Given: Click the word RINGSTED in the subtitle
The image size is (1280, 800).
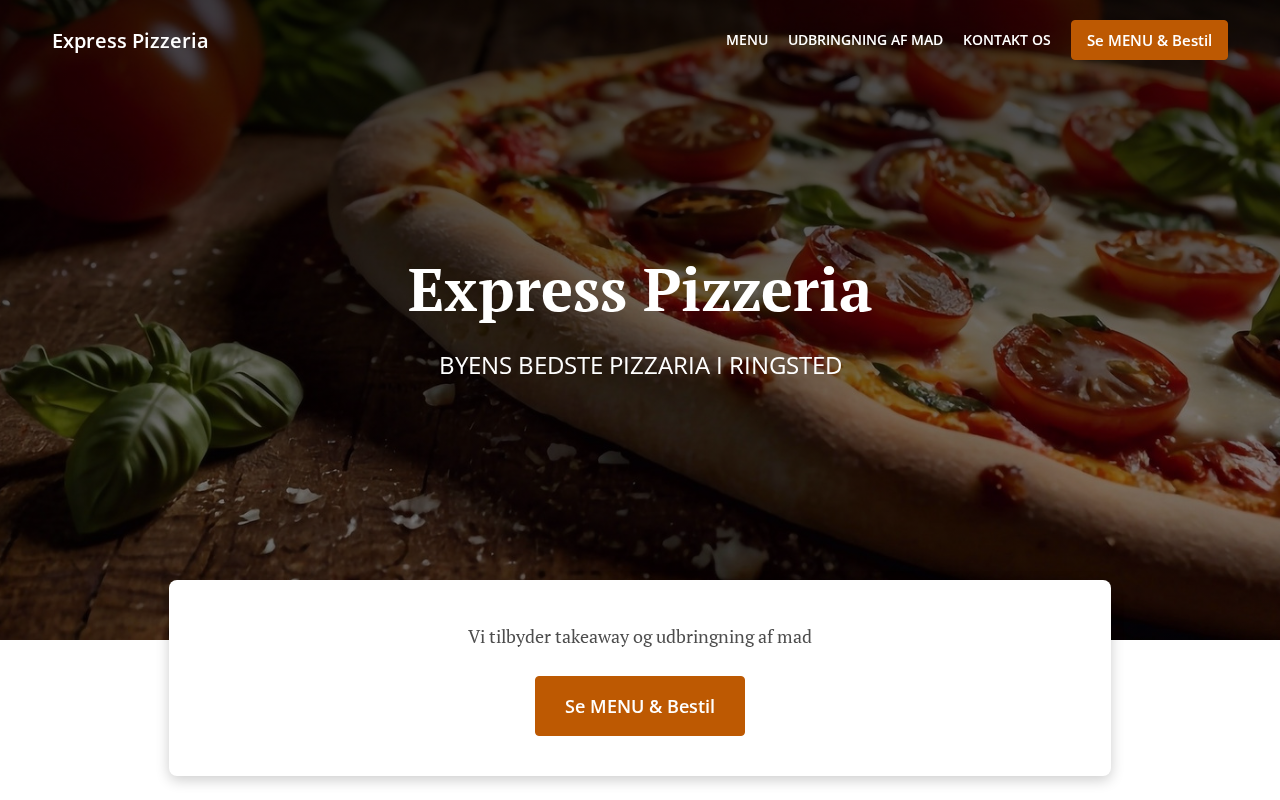Looking at the screenshot, I should coord(785,365).
